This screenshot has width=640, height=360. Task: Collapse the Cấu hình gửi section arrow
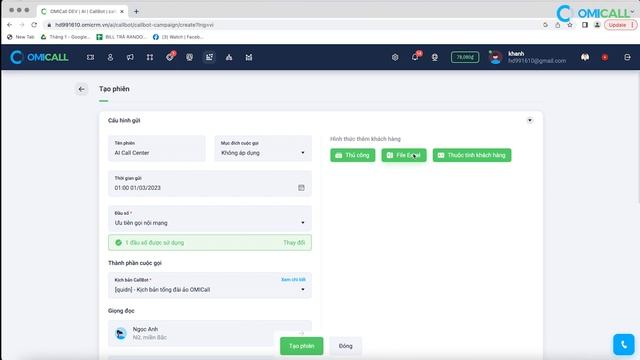pos(529,120)
